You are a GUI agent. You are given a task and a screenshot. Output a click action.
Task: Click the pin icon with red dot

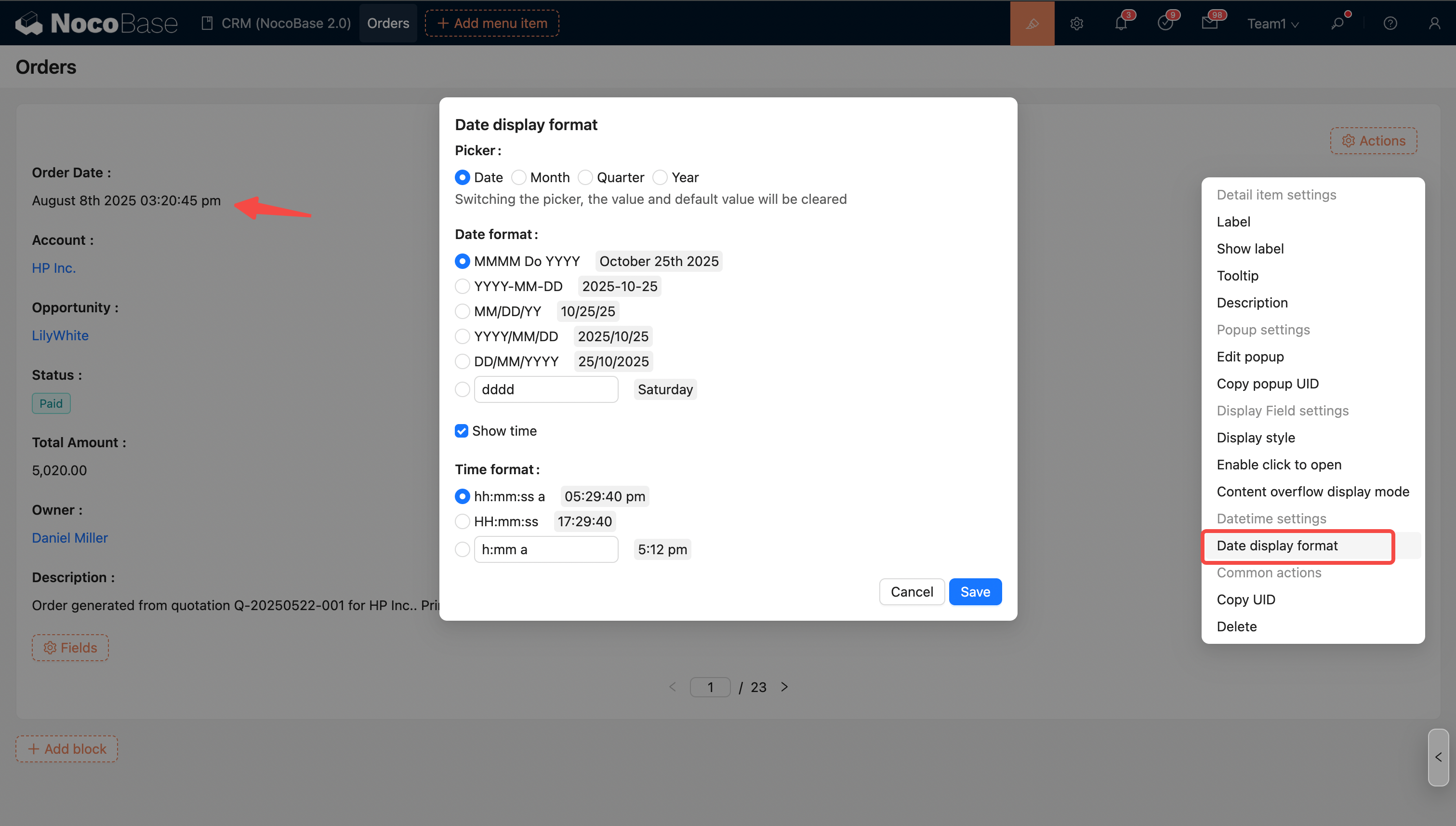tap(1338, 23)
